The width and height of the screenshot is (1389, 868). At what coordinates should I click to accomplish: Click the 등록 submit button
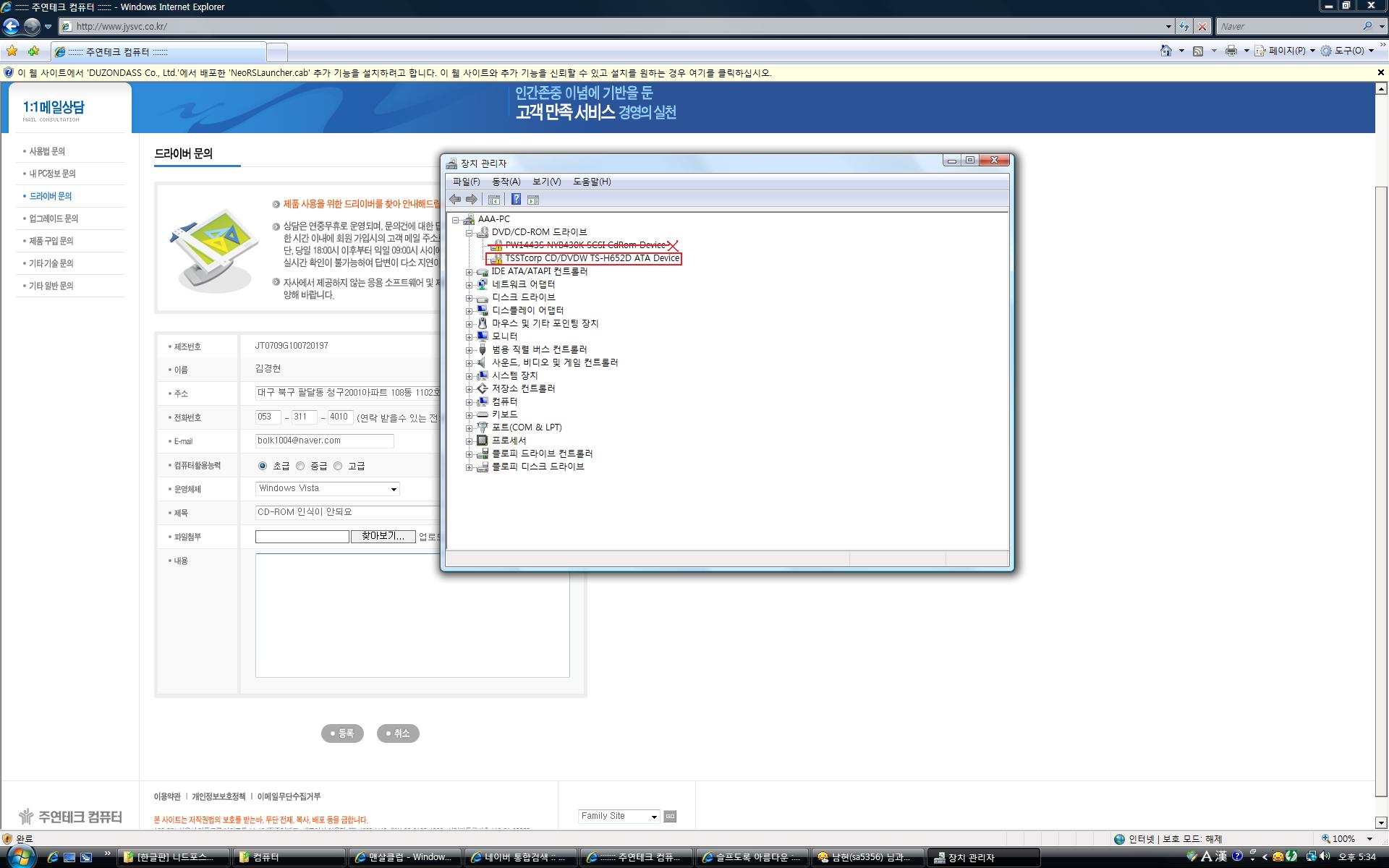pyautogui.click(x=342, y=733)
